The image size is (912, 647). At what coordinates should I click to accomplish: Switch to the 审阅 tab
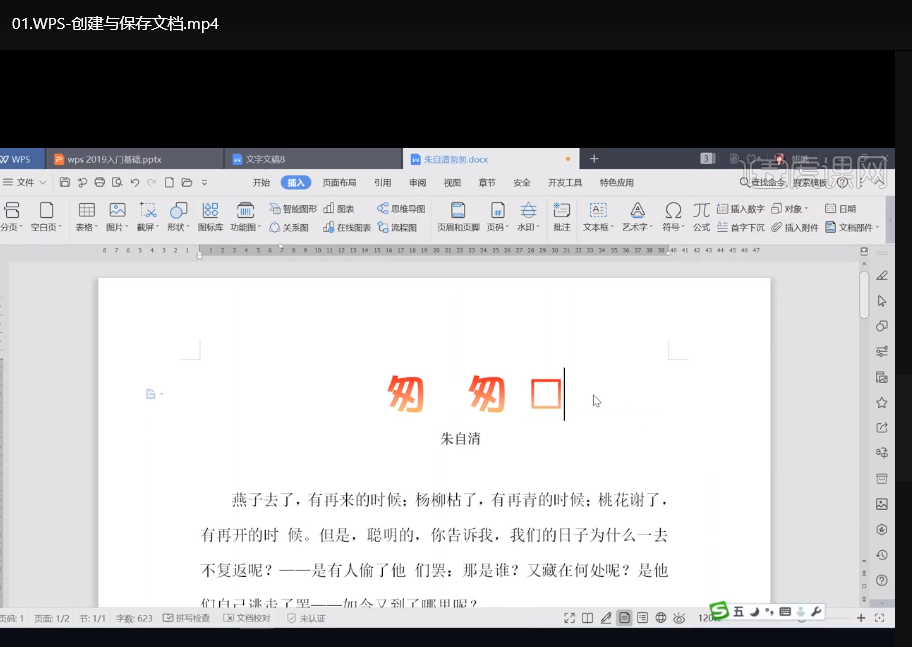click(x=417, y=182)
